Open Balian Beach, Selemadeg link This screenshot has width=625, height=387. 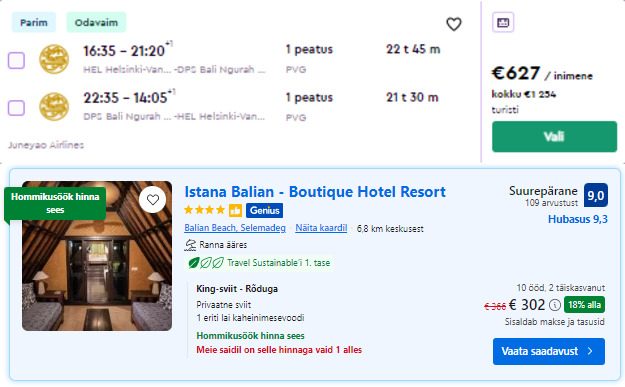[235, 228]
